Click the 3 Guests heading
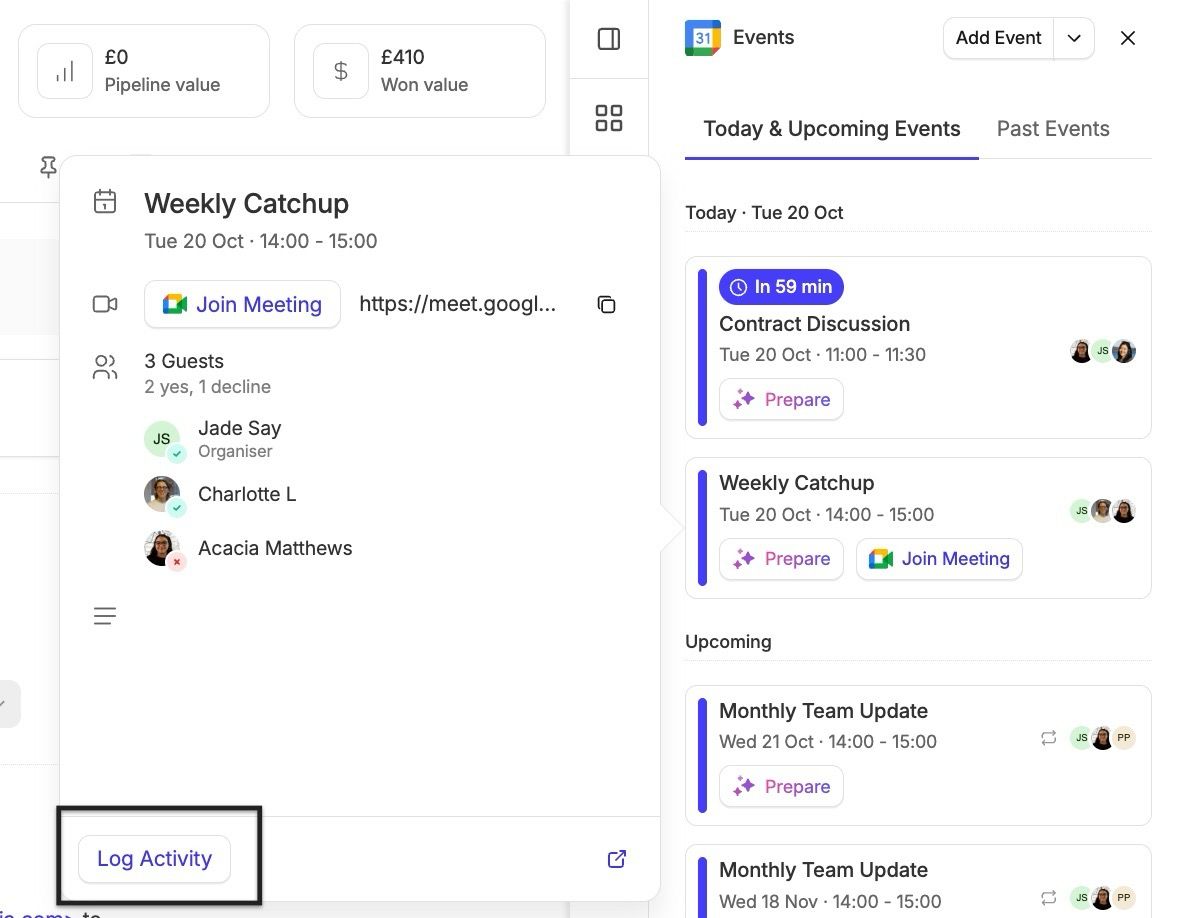The width and height of the screenshot is (1178, 918). point(184,361)
